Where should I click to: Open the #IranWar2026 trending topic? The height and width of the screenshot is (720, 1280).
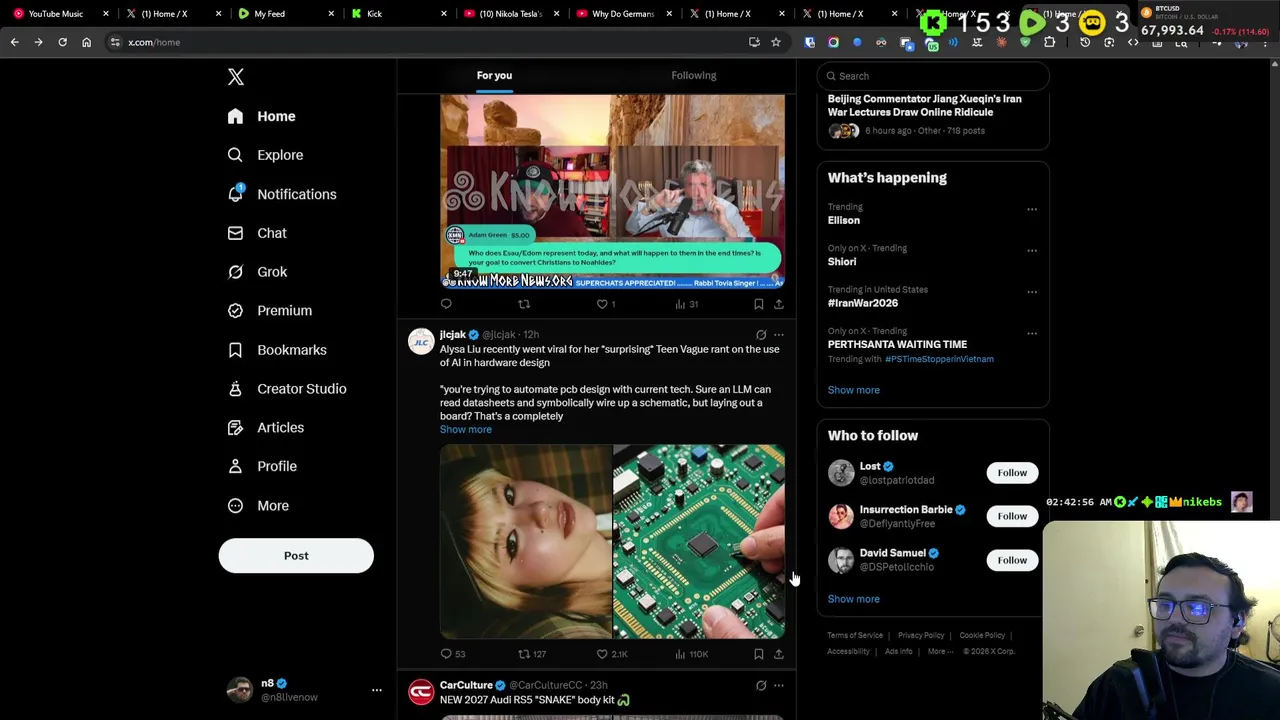[863, 303]
